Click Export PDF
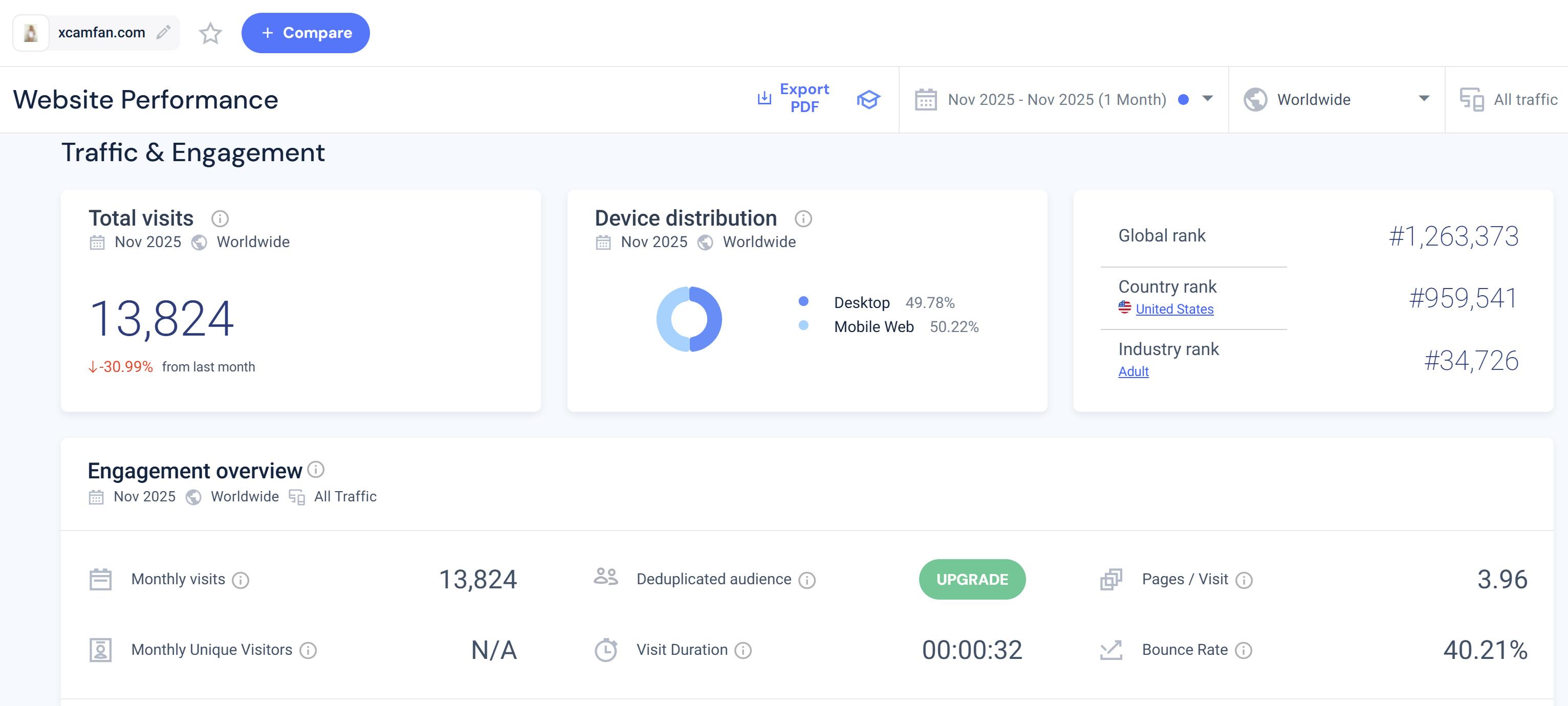This screenshot has height=706, width=1568. coord(793,98)
